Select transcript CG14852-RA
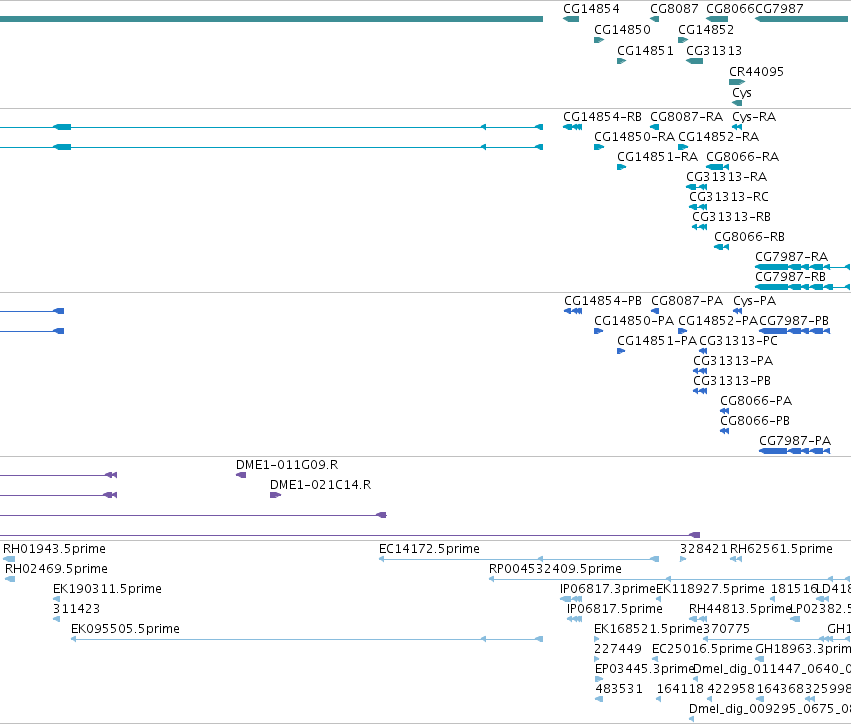The image size is (851, 724). (x=719, y=137)
